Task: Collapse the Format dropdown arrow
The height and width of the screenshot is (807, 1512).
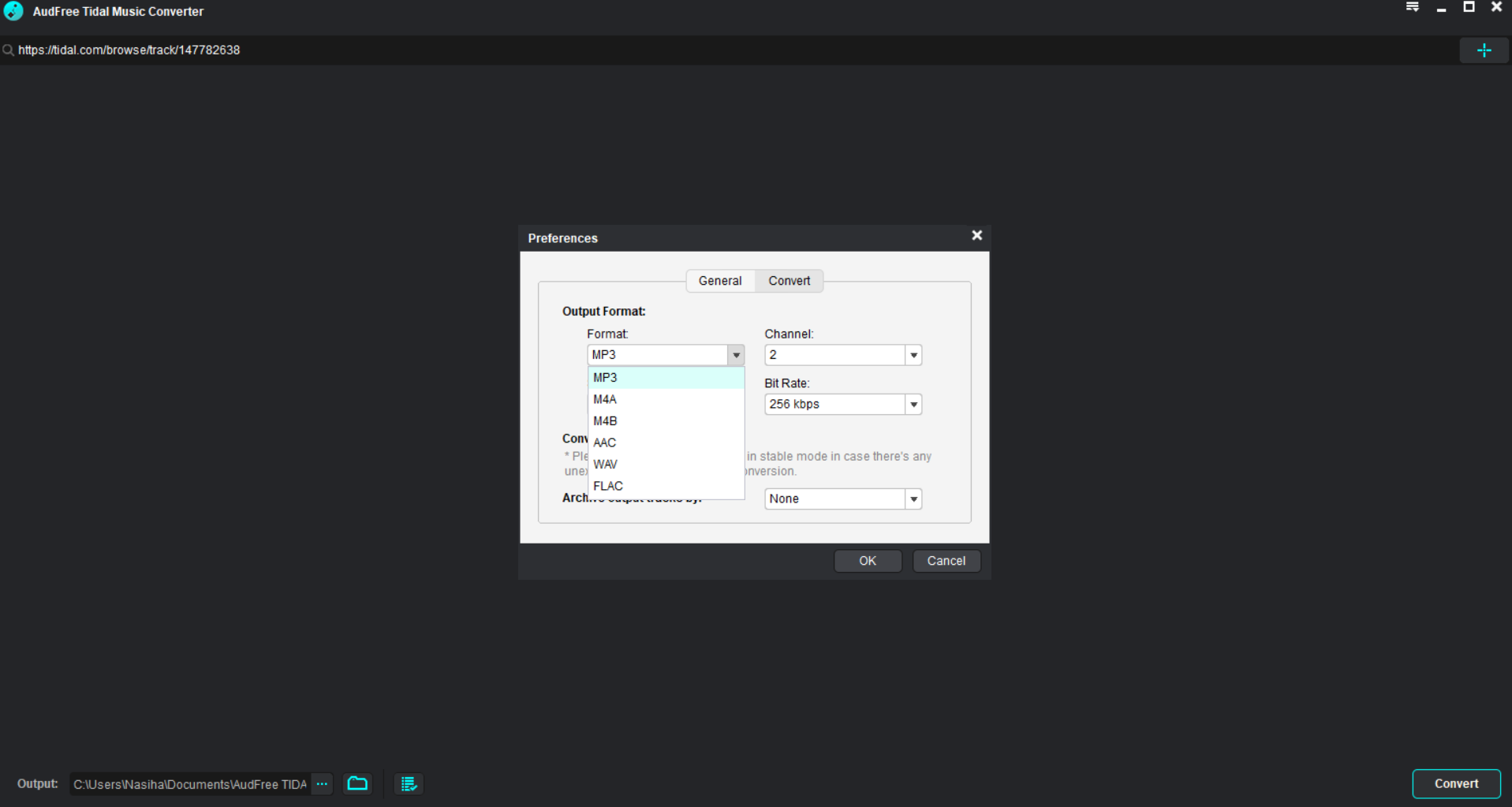Action: point(736,355)
